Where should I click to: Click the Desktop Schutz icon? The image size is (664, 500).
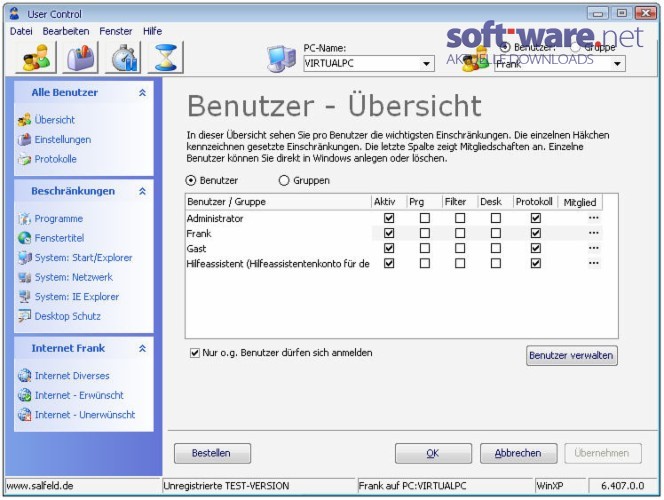click(25, 316)
